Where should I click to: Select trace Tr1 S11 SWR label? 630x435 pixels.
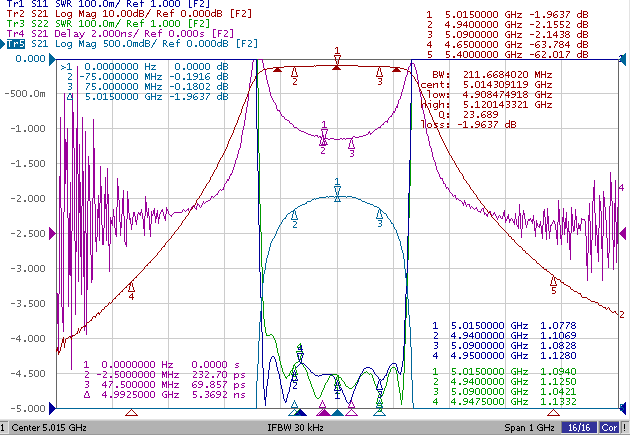pos(108,4)
